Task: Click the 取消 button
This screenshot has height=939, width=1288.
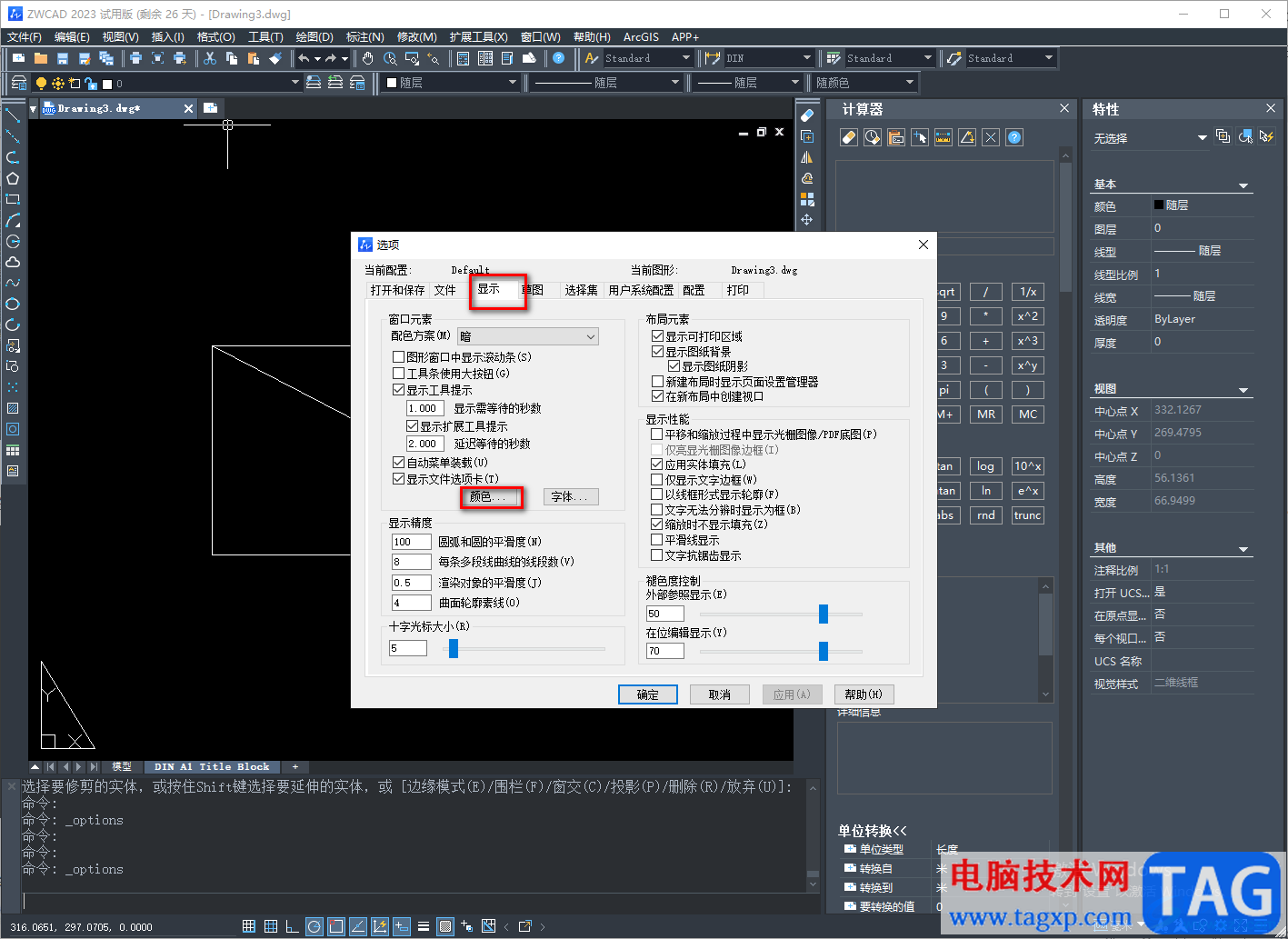Action: (x=720, y=694)
